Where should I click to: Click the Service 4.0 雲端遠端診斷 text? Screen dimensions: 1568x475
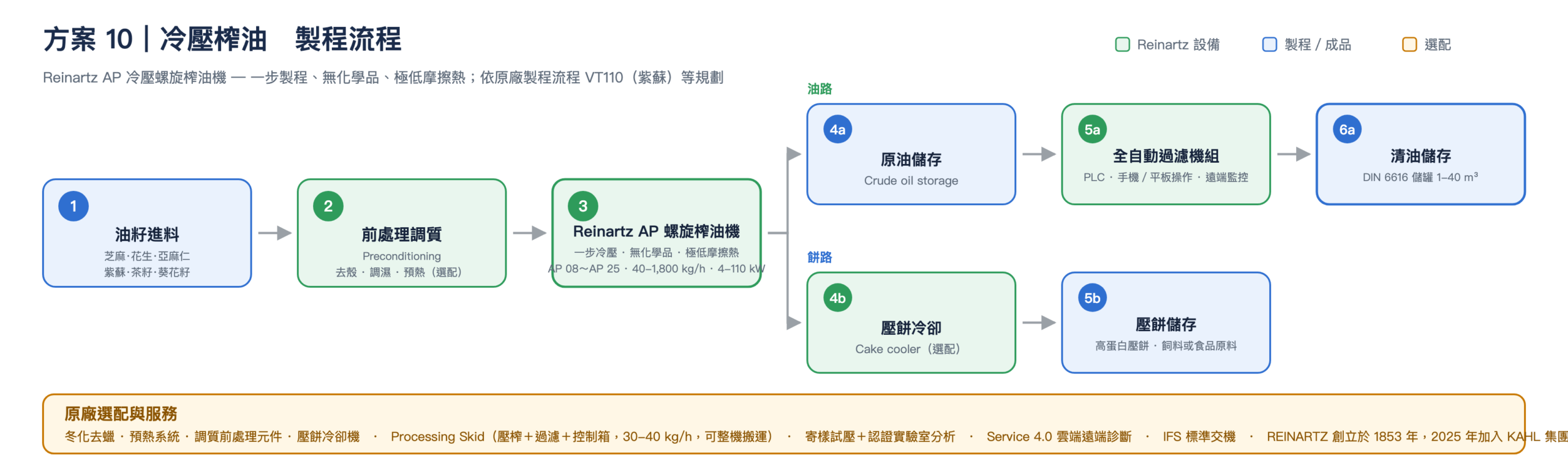pos(1058,436)
